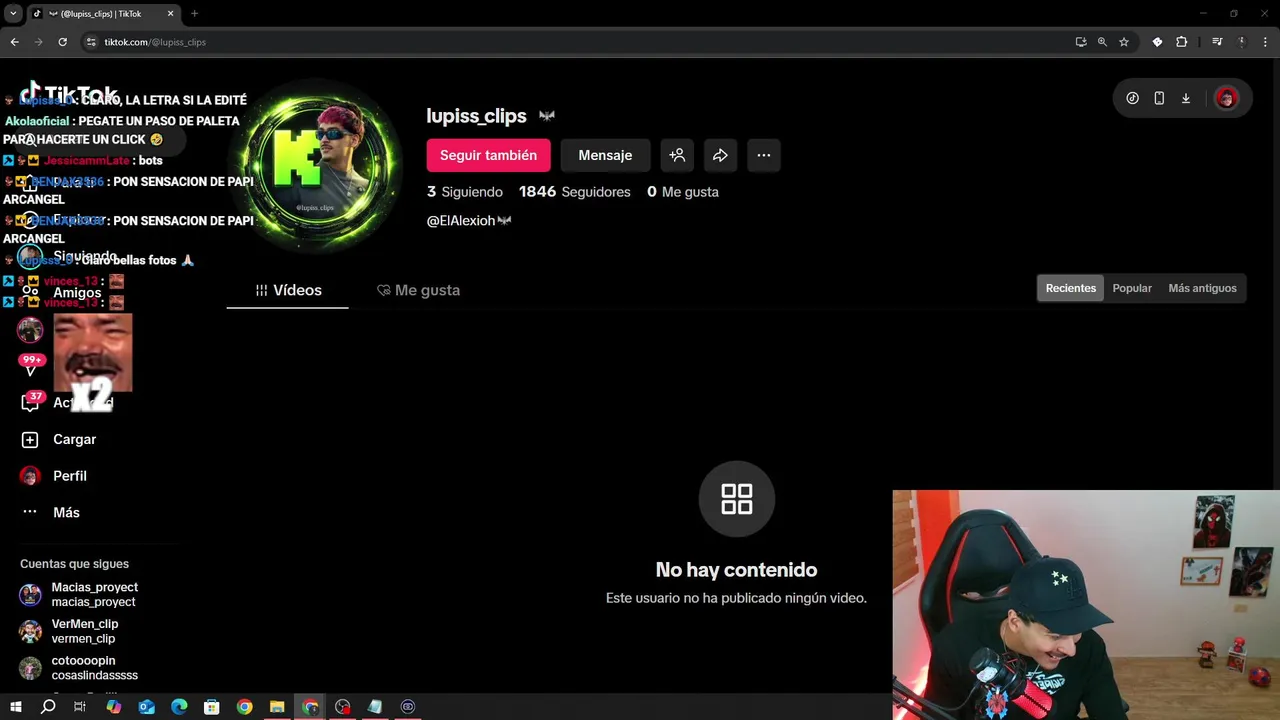1280x720 pixels.
Task: Open the Mensaje button on profile
Action: click(x=605, y=155)
